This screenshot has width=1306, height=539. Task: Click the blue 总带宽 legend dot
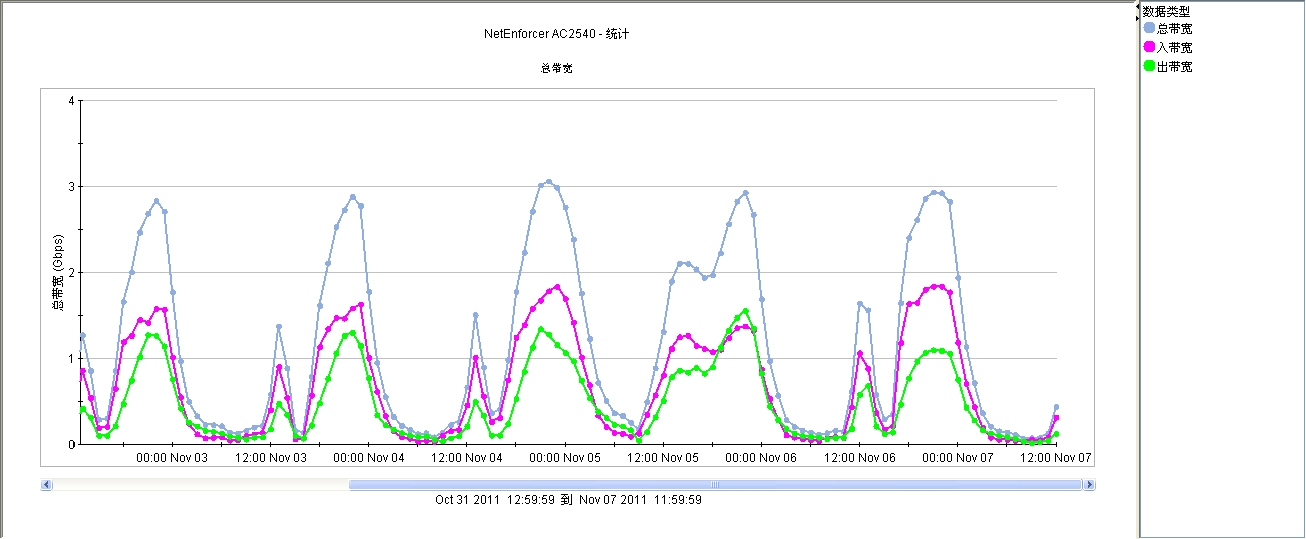pyautogui.click(x=1149, y=28)
